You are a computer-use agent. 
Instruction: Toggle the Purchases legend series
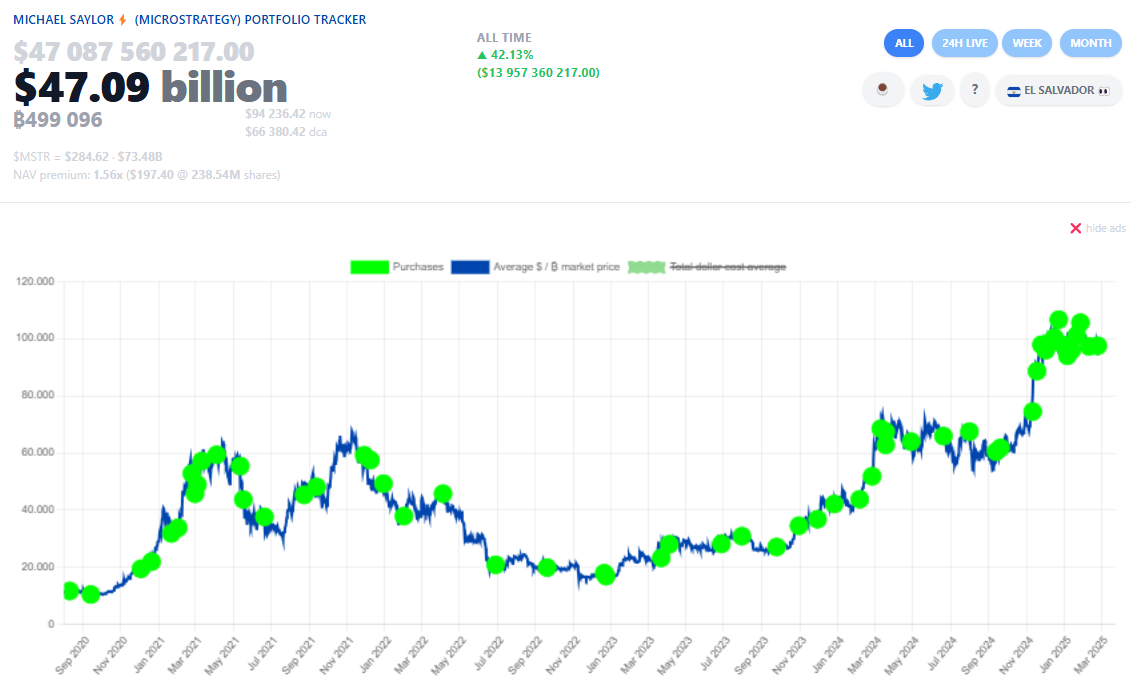[397, 267]
